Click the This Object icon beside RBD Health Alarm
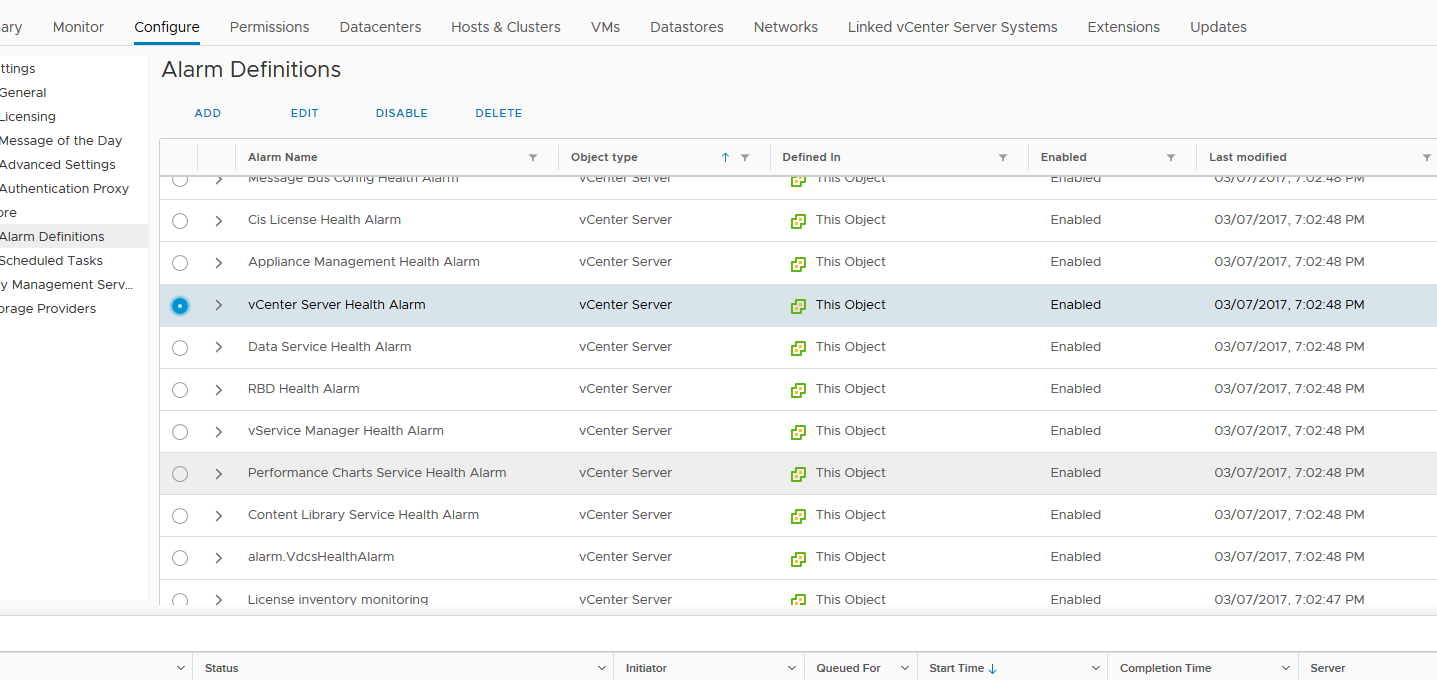This screenshot has height=680, width=1437. [x=798, y=389]
